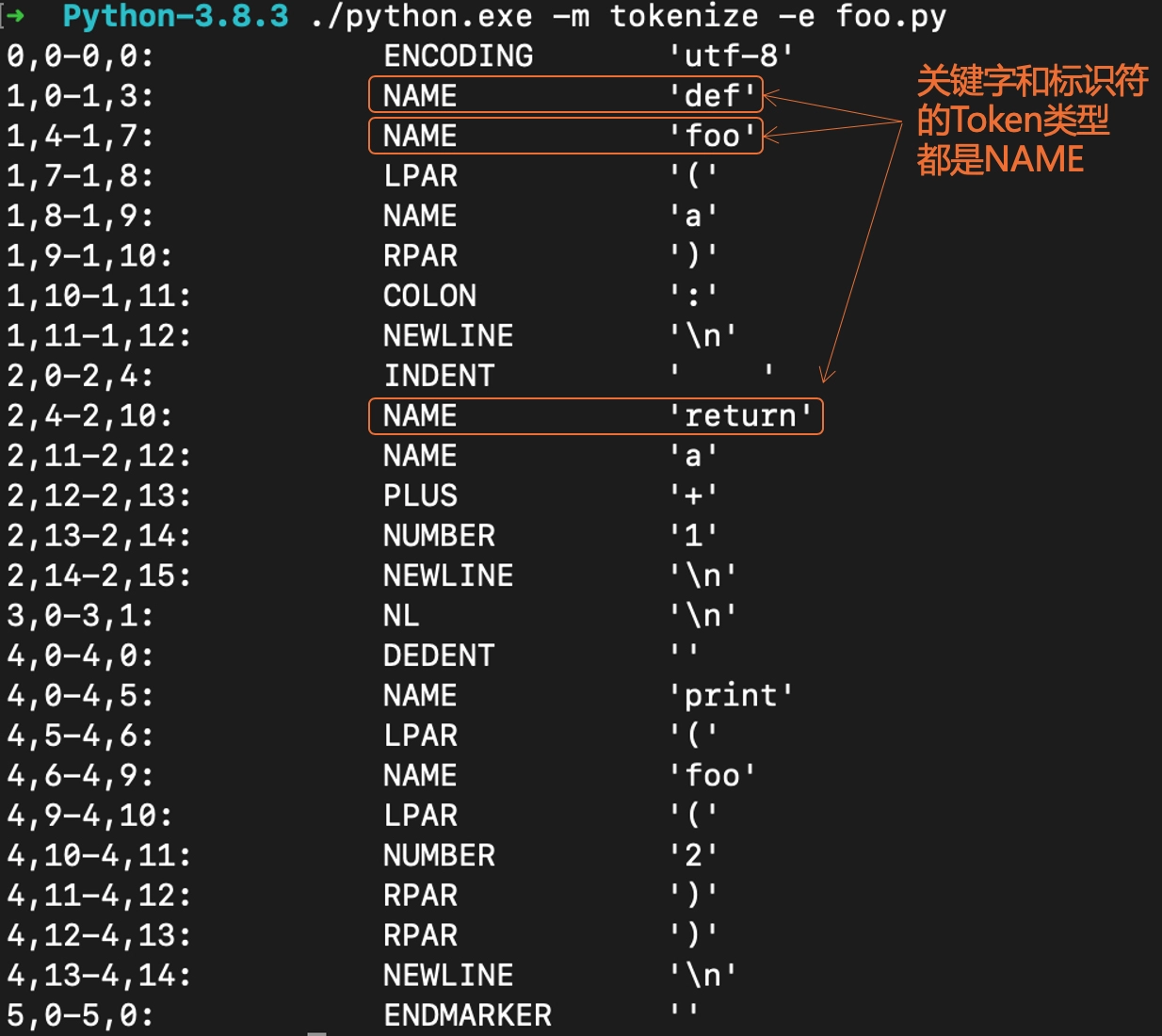The width and height of the screenshot is (1162, 1036).
Task: Click the '+' string value
Action: coord(693,495)
